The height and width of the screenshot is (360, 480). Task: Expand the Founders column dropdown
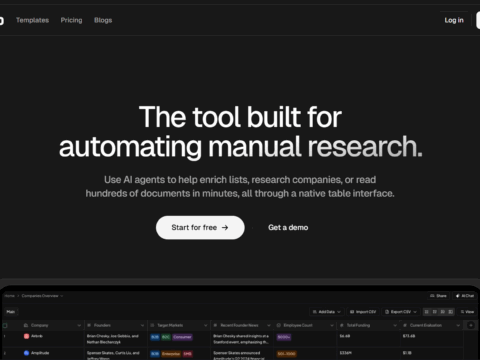click(142, 325)
